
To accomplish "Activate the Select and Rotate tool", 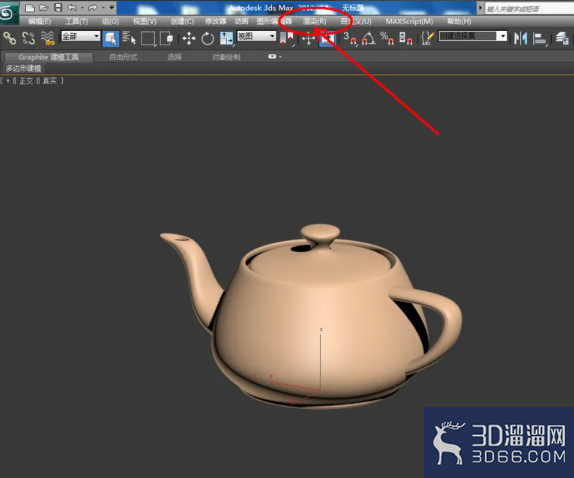I will [208, 38].
